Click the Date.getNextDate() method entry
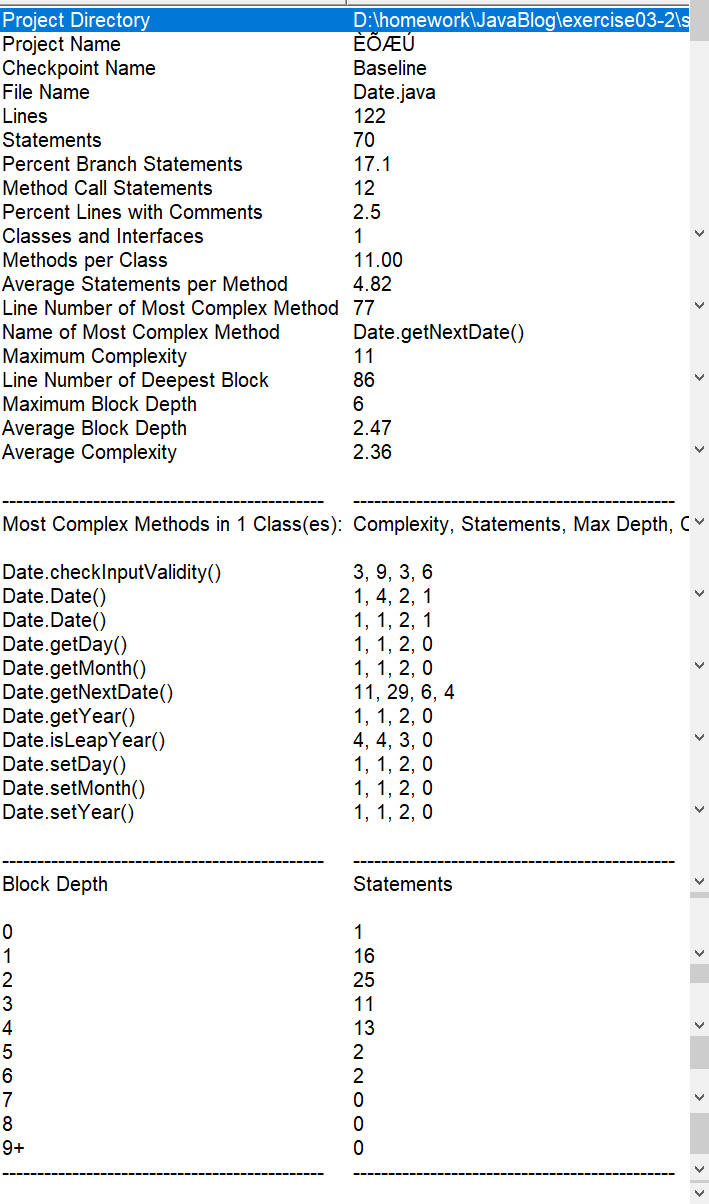The width and height of the screenshot is (709, 1204). tap(88, 692)
